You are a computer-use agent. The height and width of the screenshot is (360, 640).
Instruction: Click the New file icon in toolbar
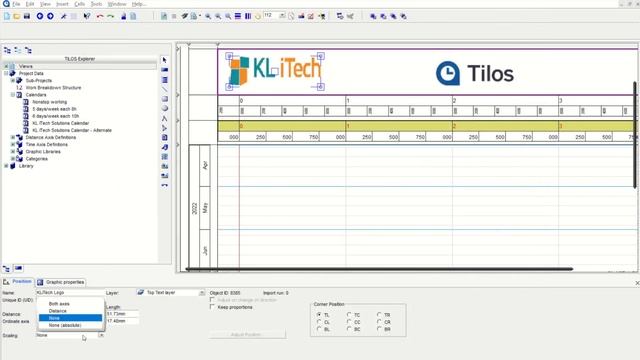[7, 16]
